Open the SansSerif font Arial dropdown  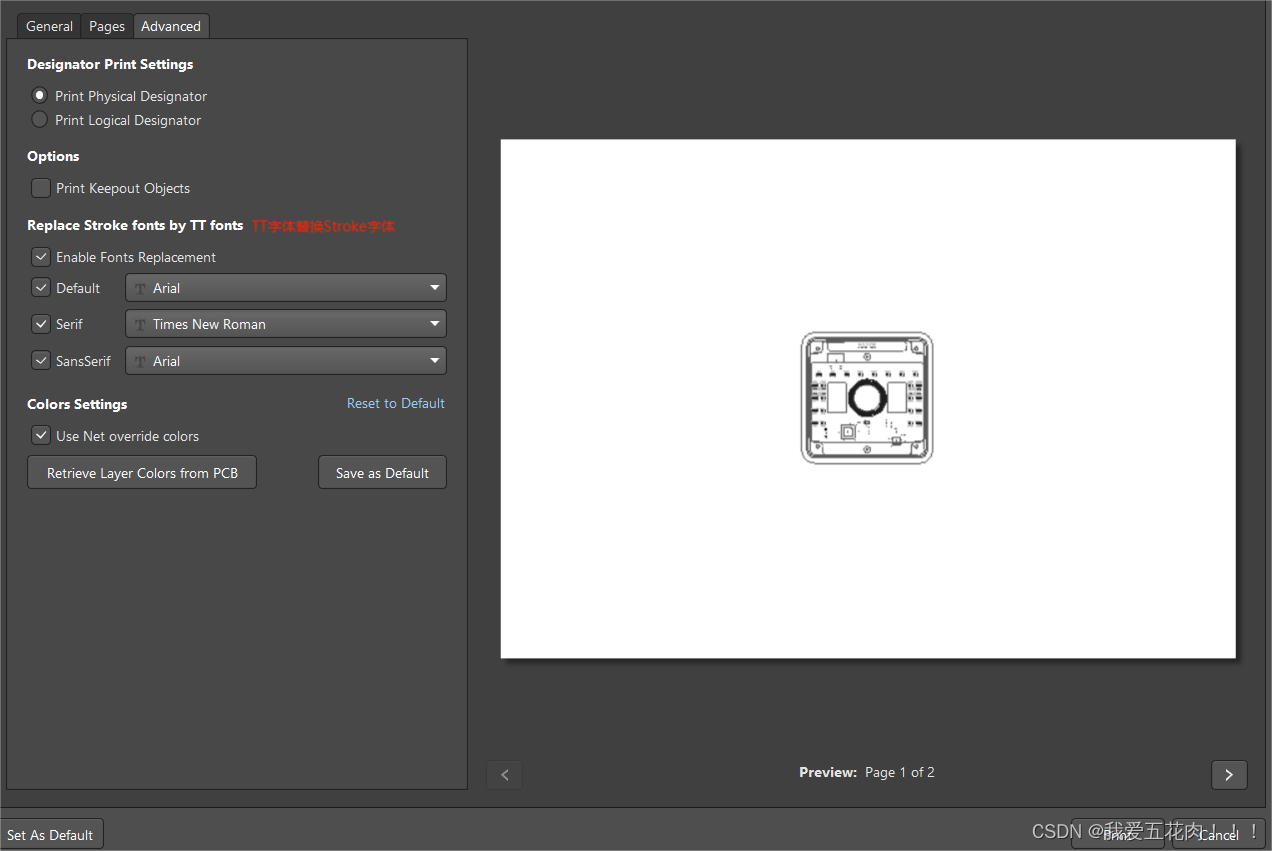tap(286, 361)
